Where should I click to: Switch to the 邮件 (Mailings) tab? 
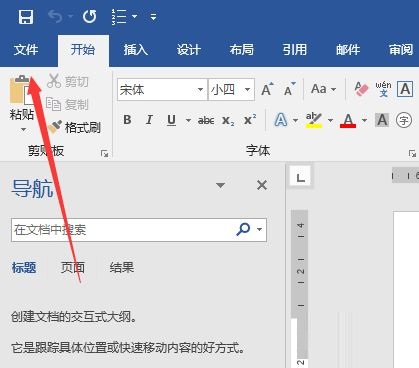(x=348, y=50)
